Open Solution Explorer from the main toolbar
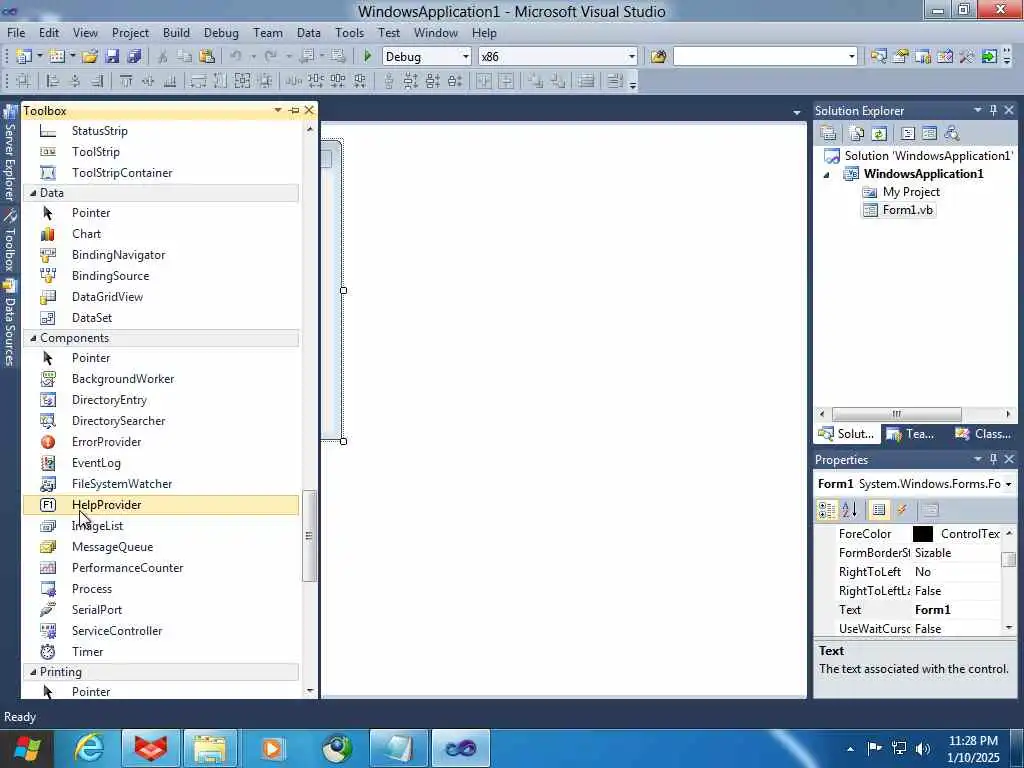 point(878,57)
